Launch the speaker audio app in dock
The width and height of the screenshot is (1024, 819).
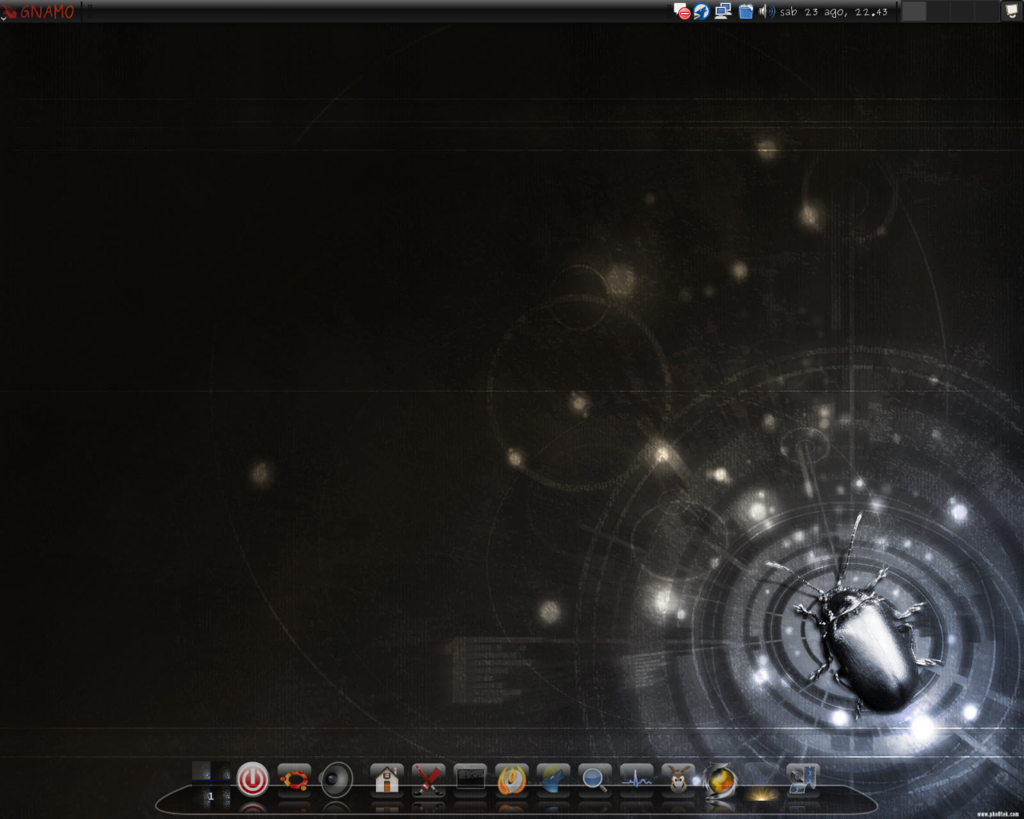tap(336, 778)
